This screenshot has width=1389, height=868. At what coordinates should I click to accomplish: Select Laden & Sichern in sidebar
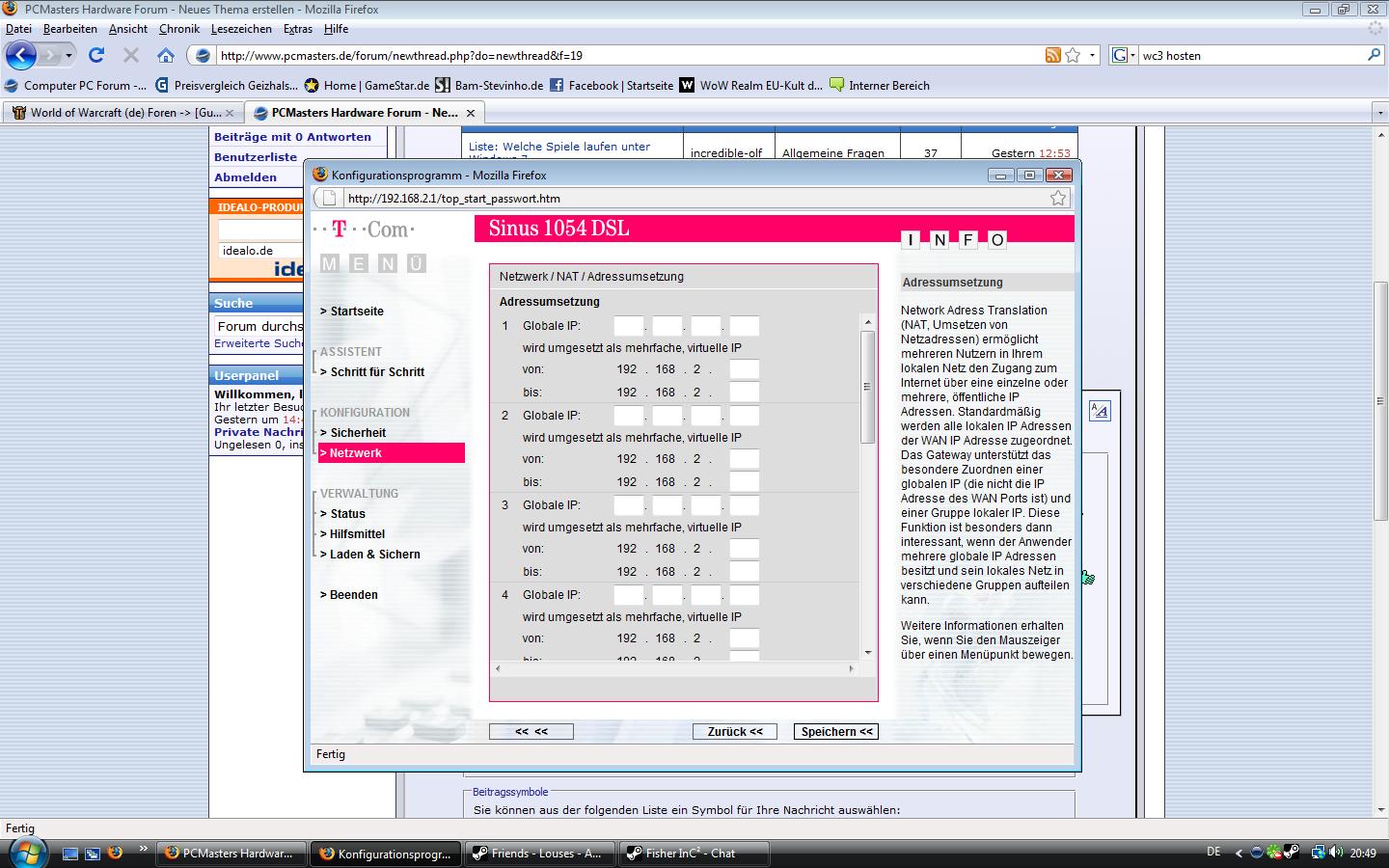click(374, 555)
